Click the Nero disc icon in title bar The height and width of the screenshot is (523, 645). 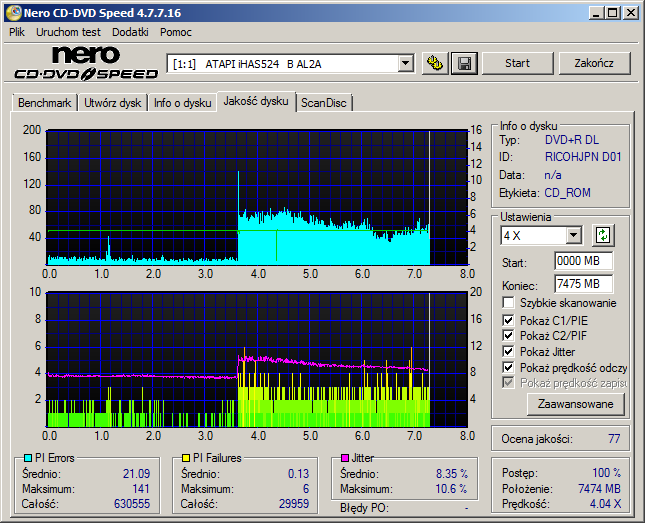(x=13, y=13)
